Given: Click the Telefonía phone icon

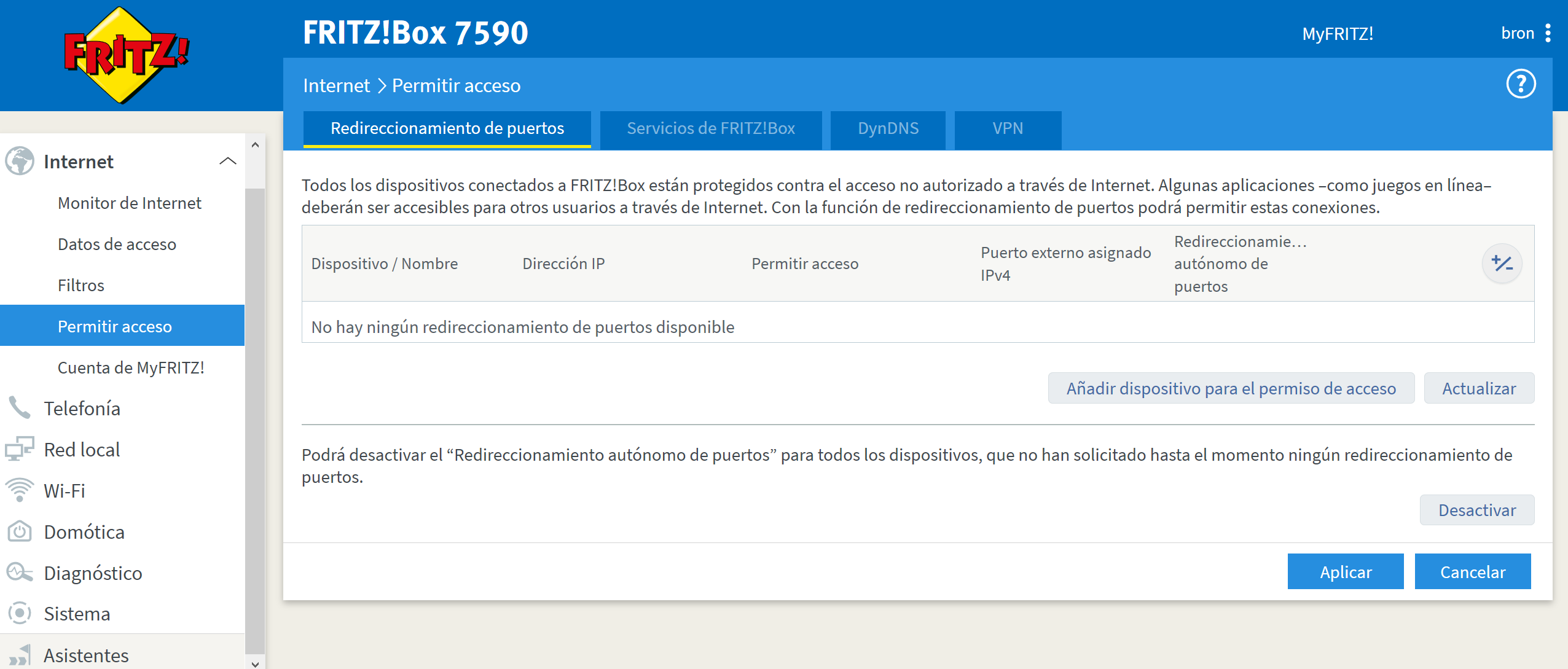Looking at the screenshot, I should point(20,408).
